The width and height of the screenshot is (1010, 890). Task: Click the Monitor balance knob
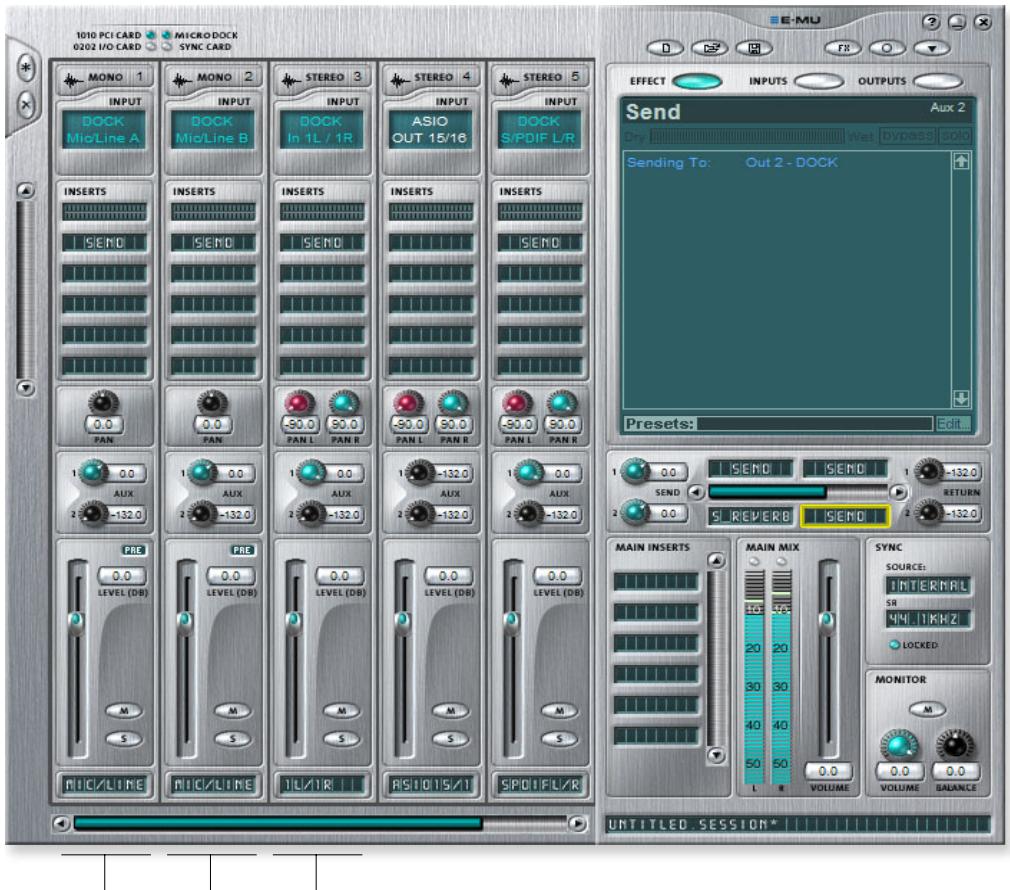tap(955, 746)
